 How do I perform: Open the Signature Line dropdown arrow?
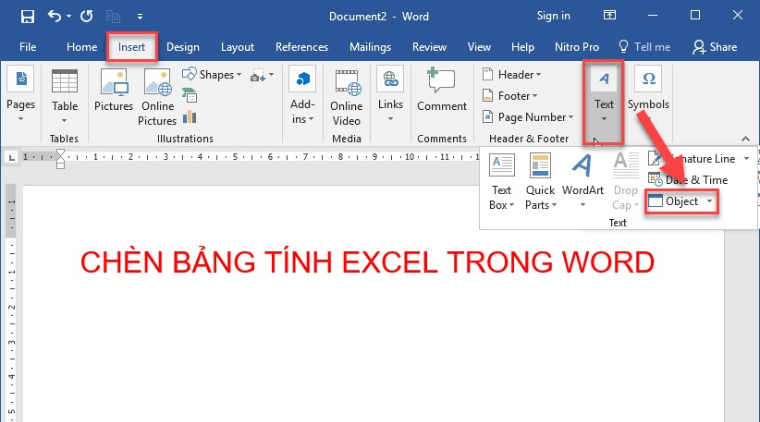tap(747, 159)
